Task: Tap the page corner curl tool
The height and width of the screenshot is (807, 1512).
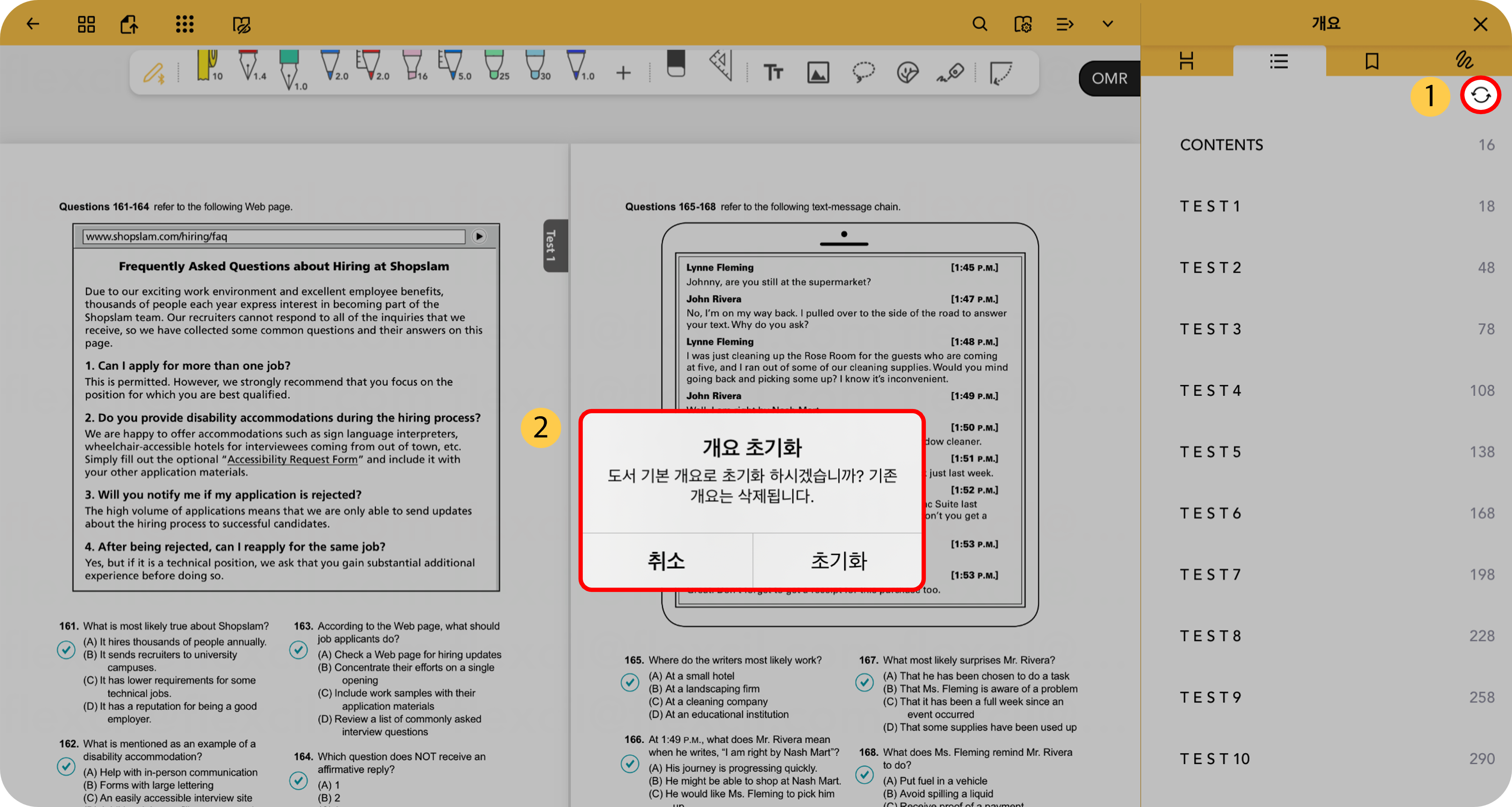Action: 1001,74
